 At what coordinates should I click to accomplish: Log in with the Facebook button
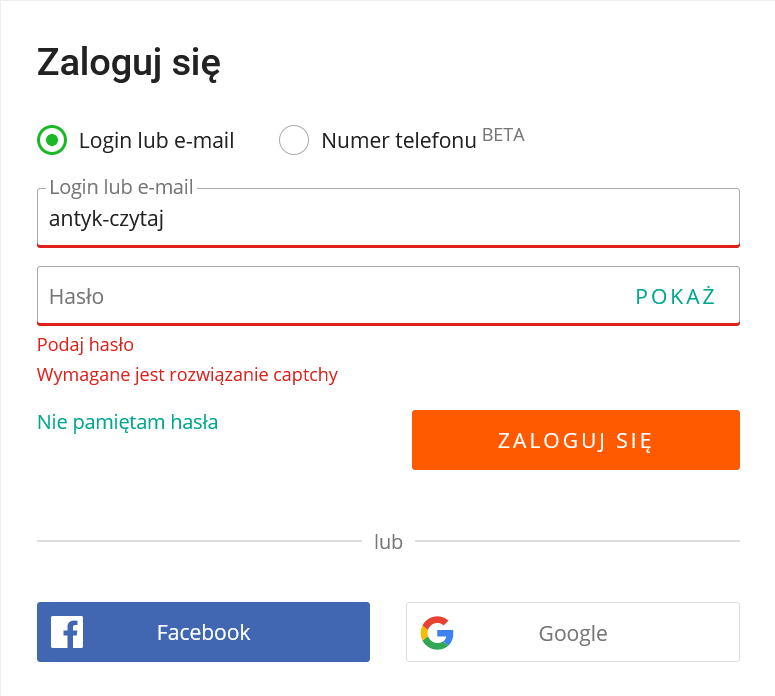[x=203, y=632]
